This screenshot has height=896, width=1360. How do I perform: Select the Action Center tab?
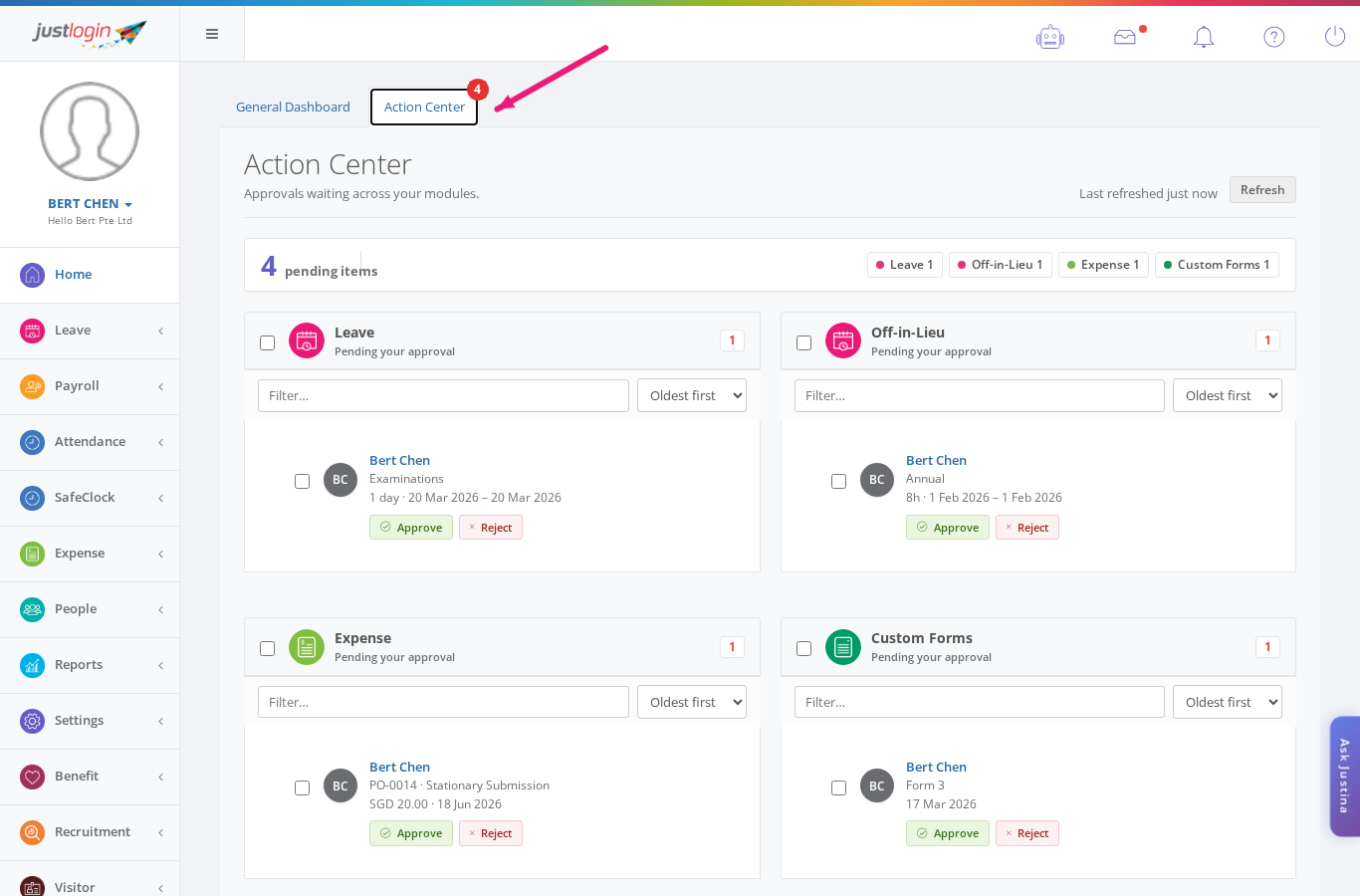pos(424,108)
